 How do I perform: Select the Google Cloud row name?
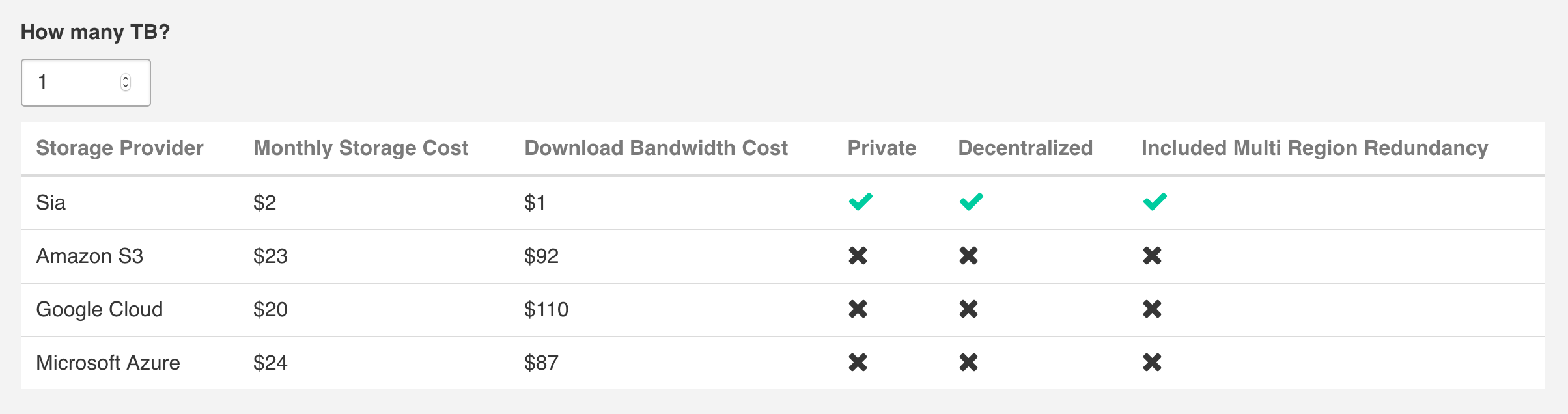click(x=99, y=309)
